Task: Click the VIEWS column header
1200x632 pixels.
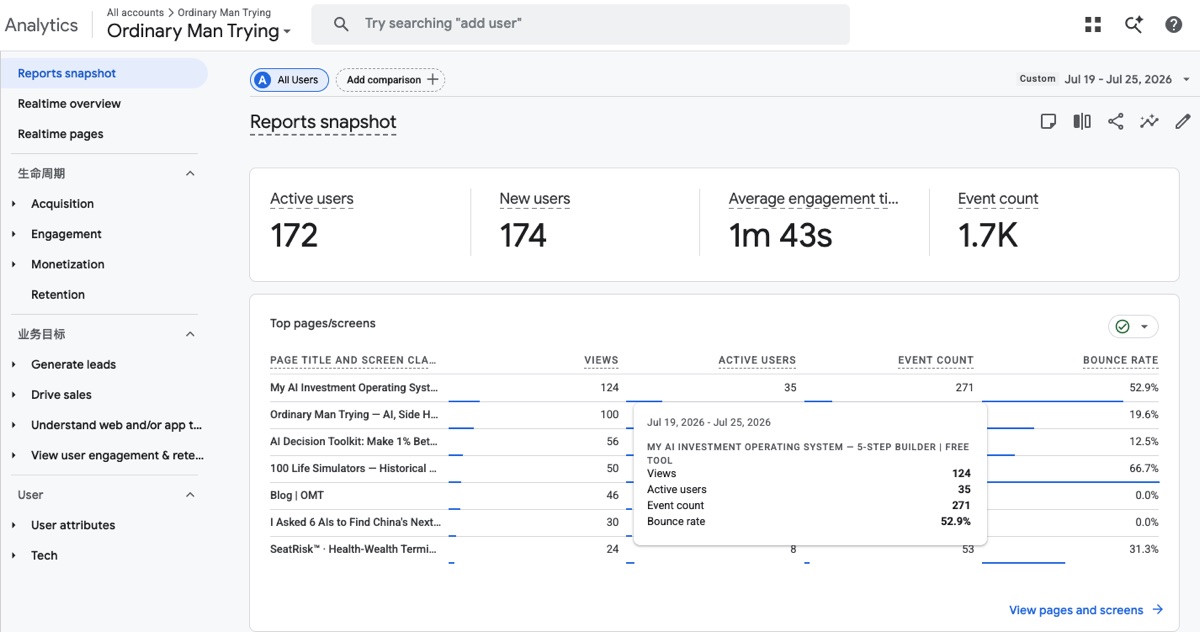Action: 601,360
